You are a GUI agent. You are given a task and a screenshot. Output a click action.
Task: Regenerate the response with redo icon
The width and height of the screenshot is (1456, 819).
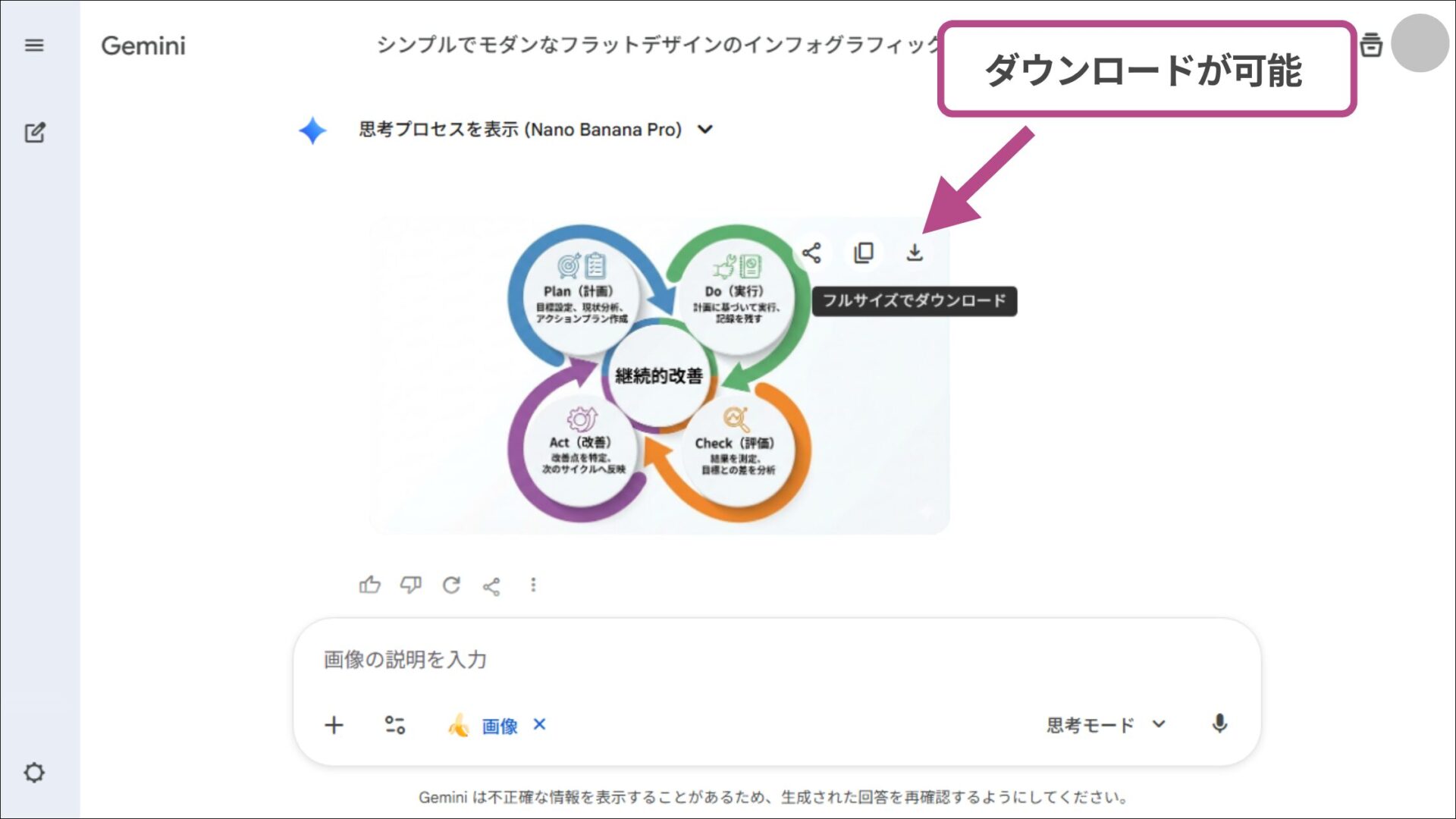pyautogui.click(x=451, y=585)
